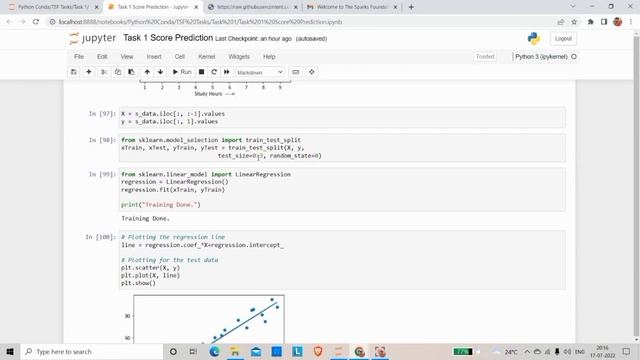Click the Python logo icon
The image size is (640, 360).
(x=533, y=38)
